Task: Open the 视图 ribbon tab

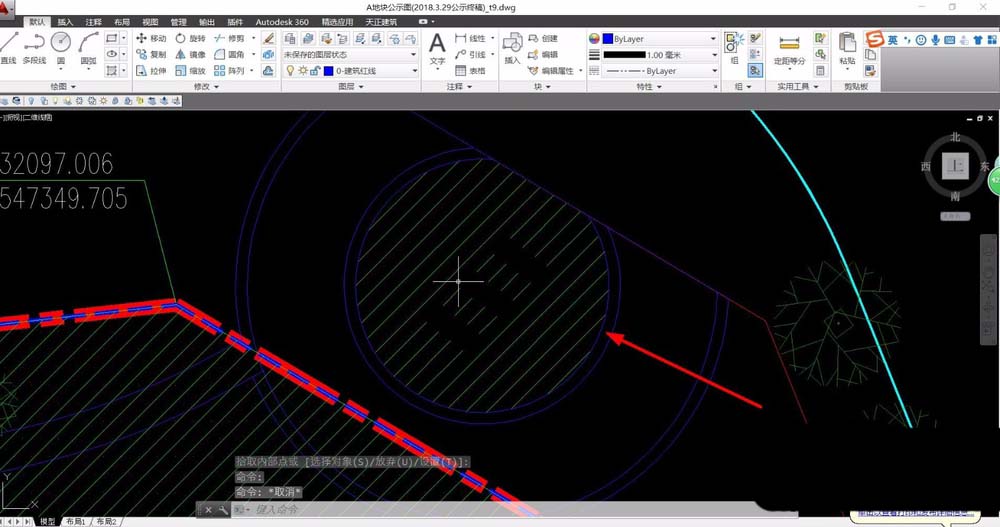Action: (150, 22)
